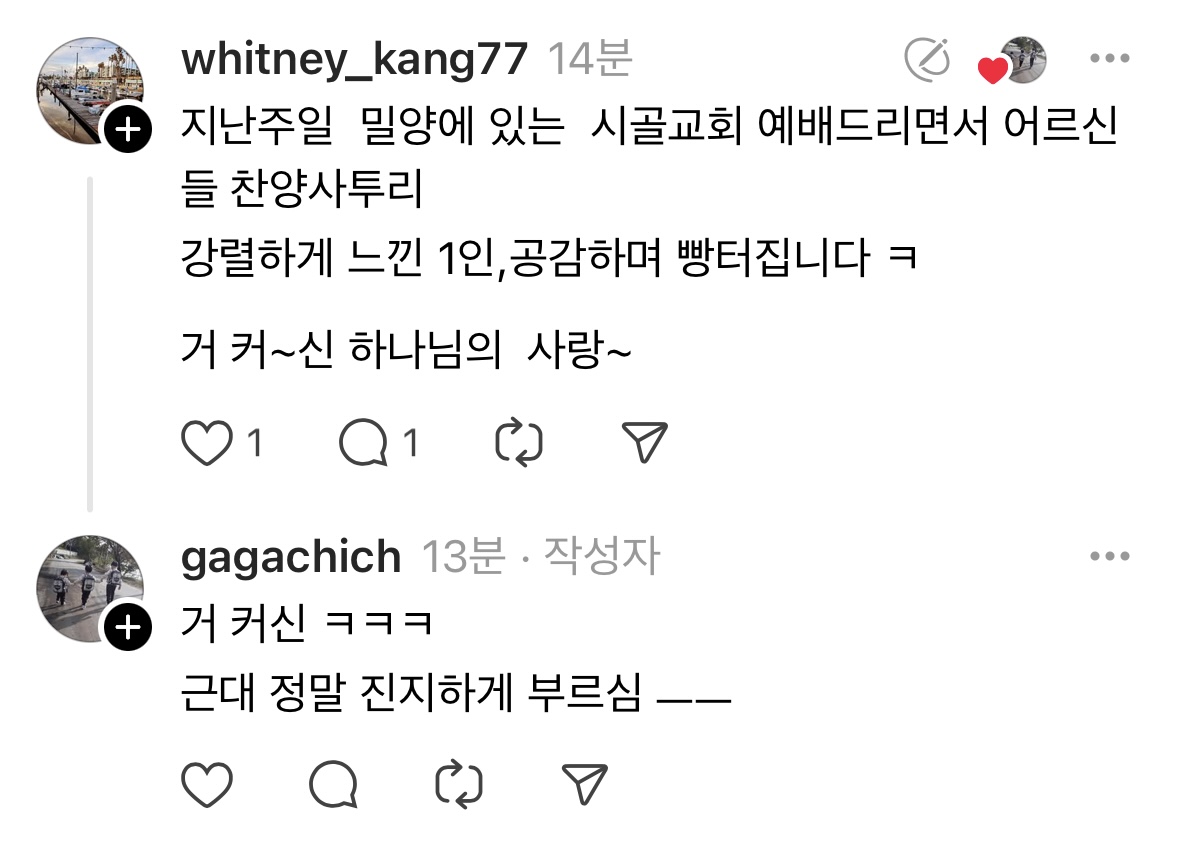
Task: Share gagachich's reply via send icon
Action: tap(584, 784)
